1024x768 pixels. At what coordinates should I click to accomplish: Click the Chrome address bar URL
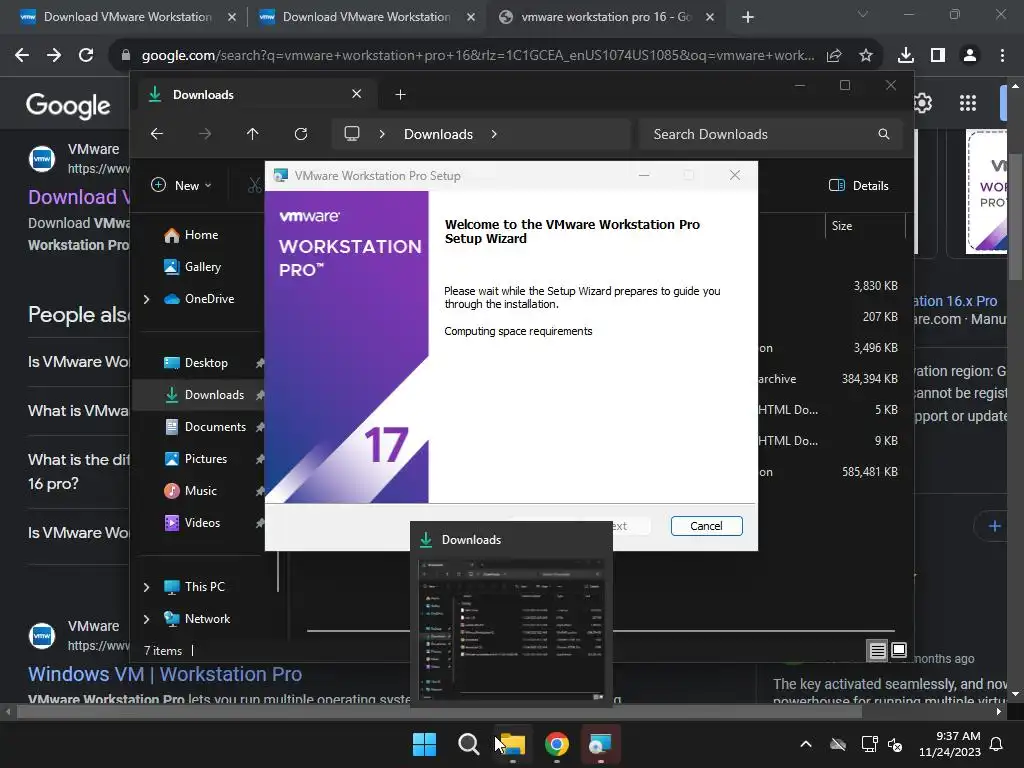point(477,56)
